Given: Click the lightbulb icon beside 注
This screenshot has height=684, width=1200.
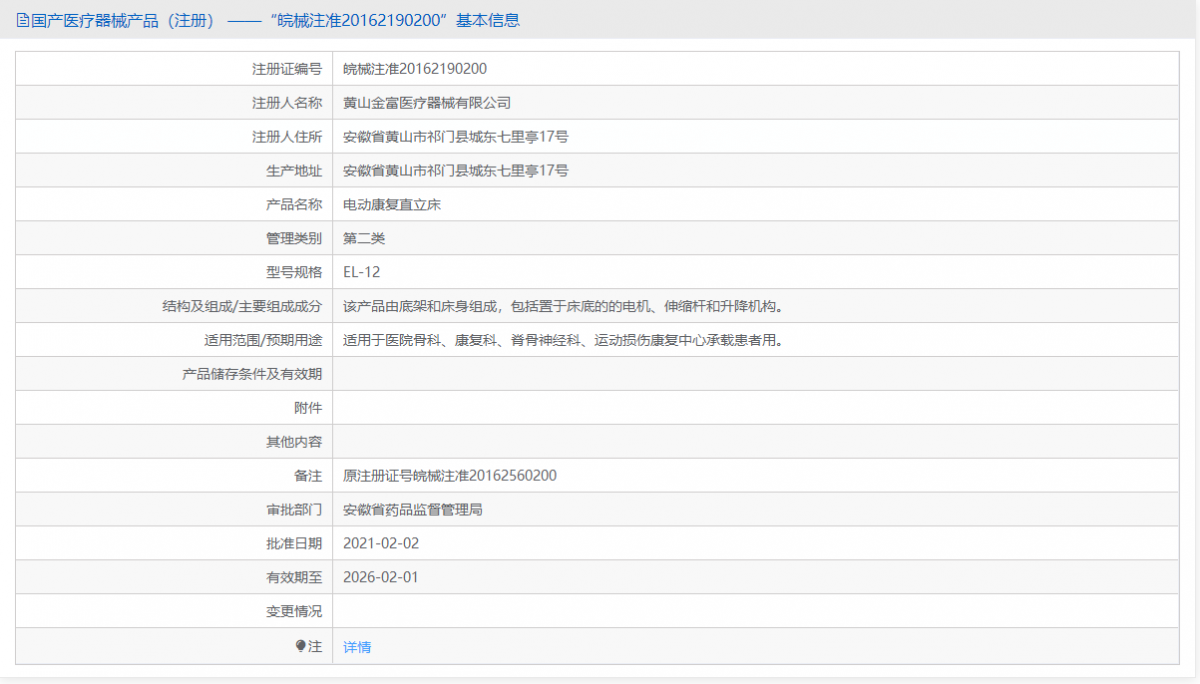Looking at the screenshot, I should [301, 646].
